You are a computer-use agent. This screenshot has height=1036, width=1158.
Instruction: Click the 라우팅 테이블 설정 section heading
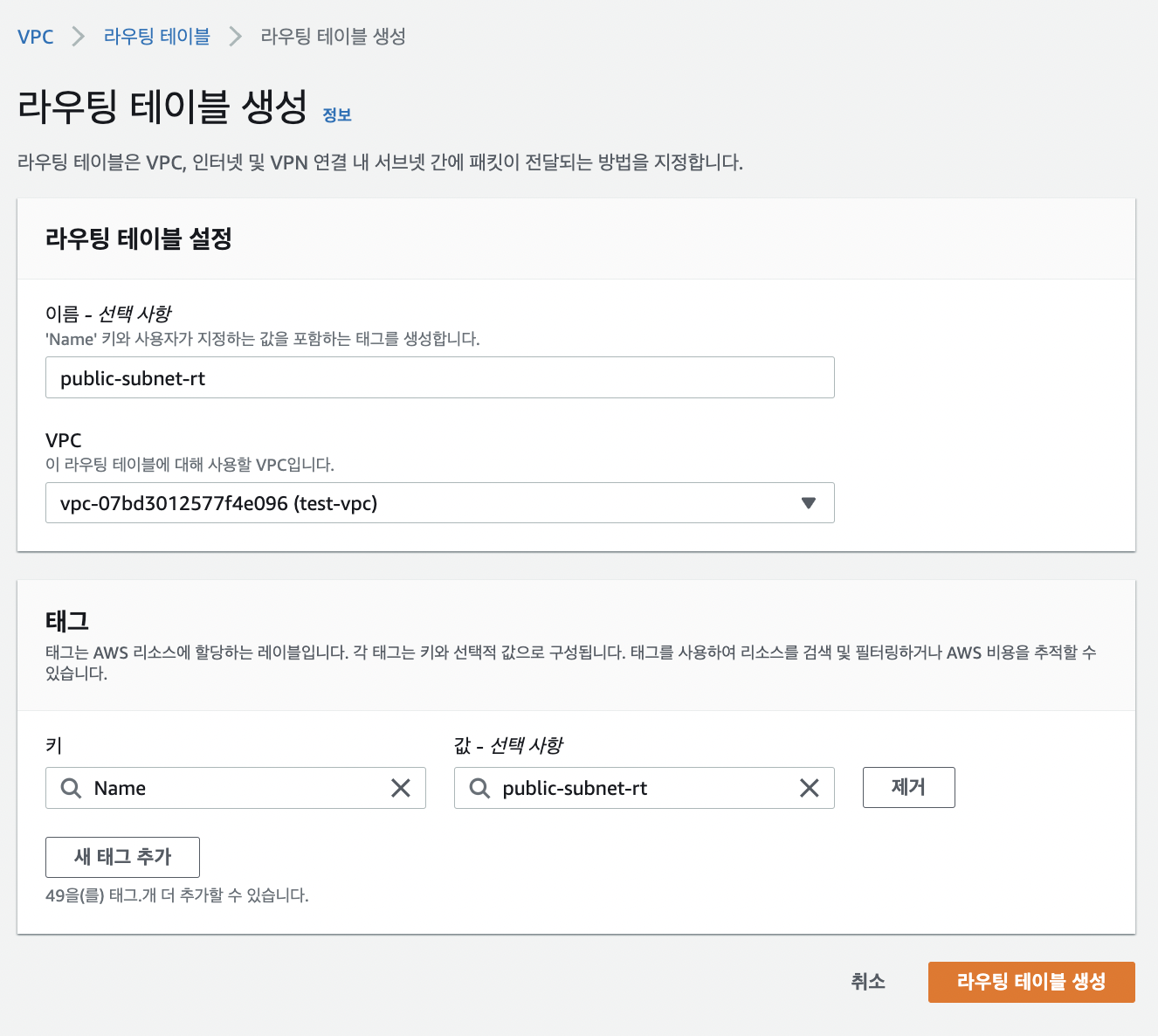(139, 238)
